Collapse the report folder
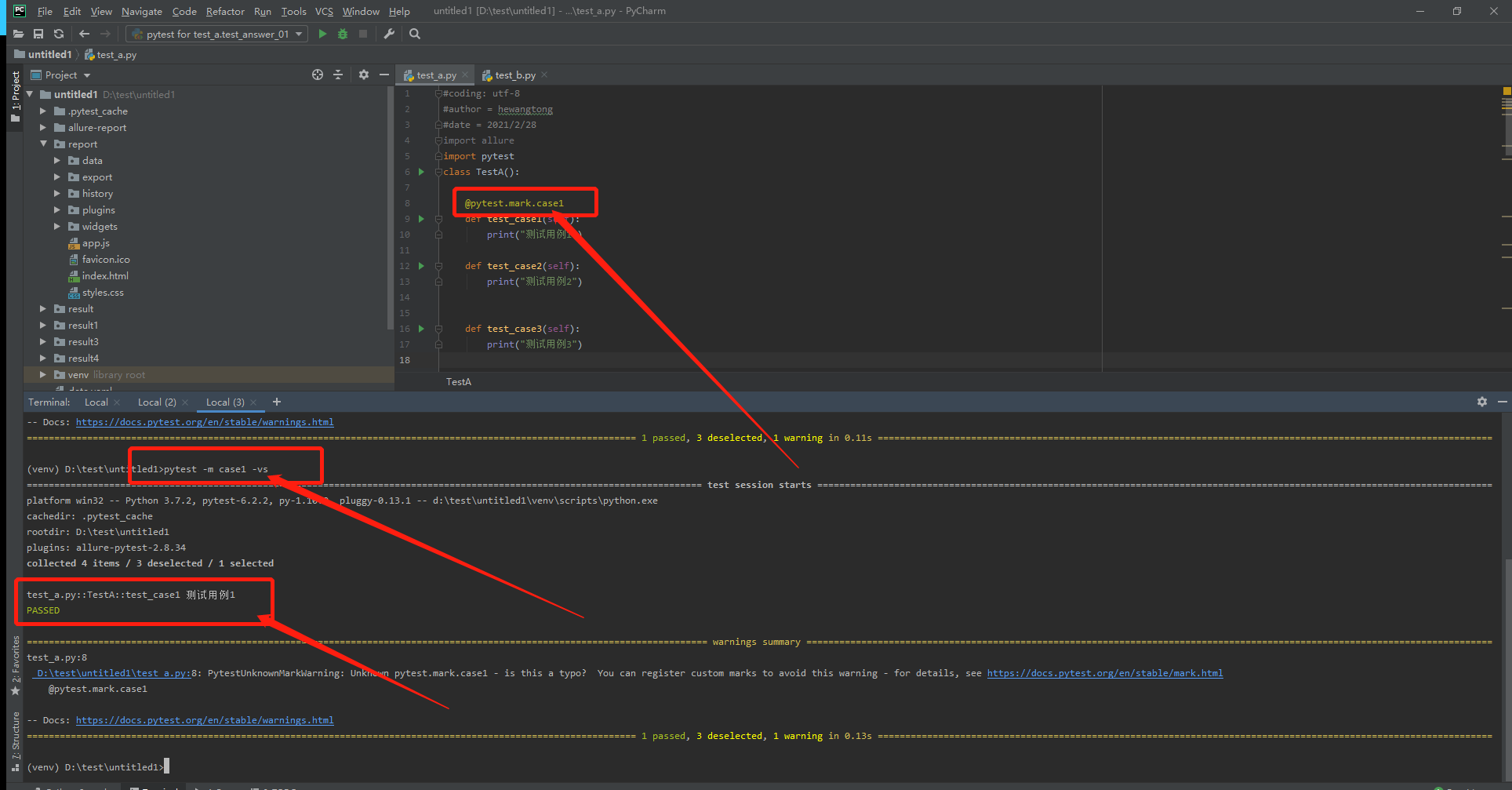 click(x=43, y=144)
